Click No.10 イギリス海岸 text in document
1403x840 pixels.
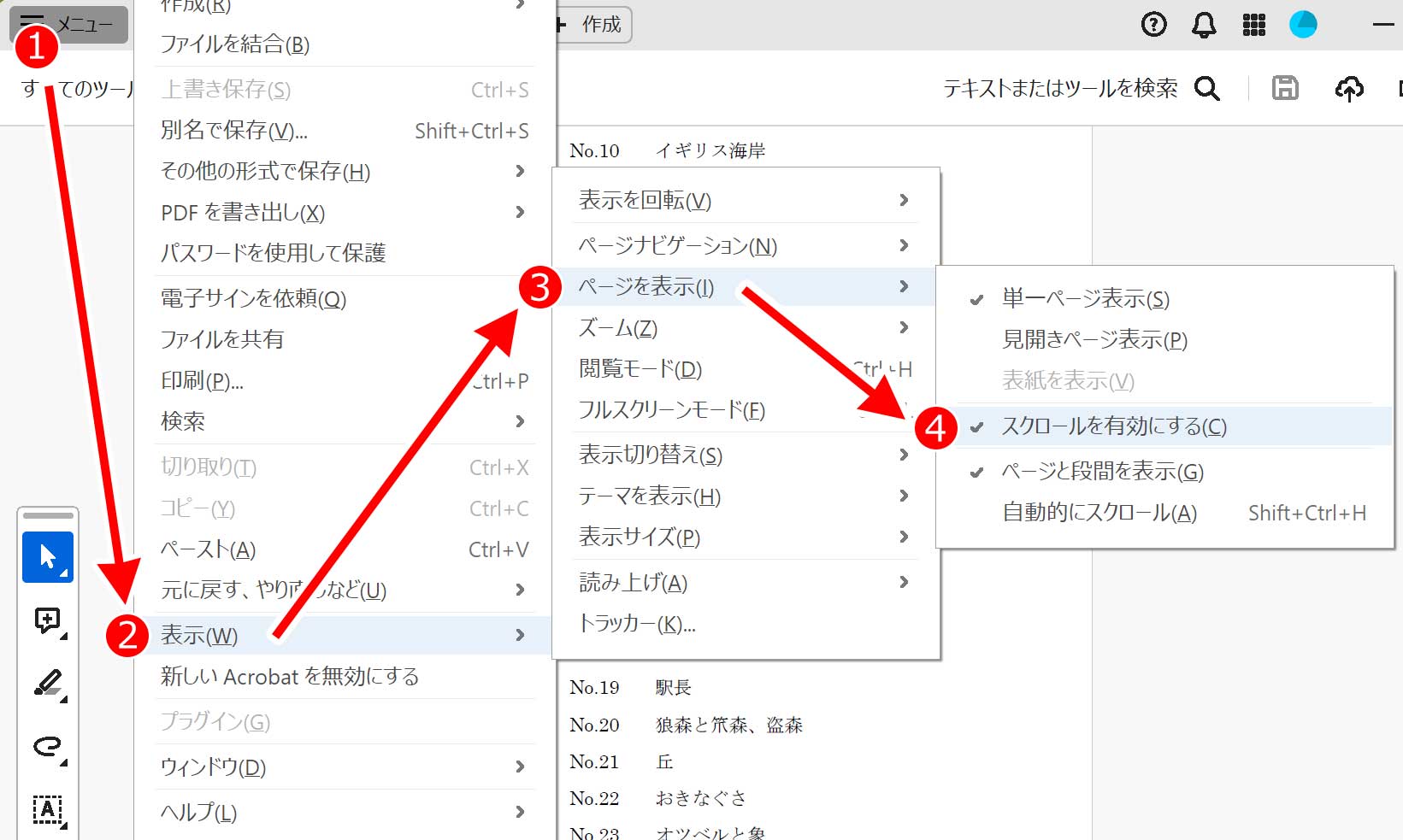[668, 150]
